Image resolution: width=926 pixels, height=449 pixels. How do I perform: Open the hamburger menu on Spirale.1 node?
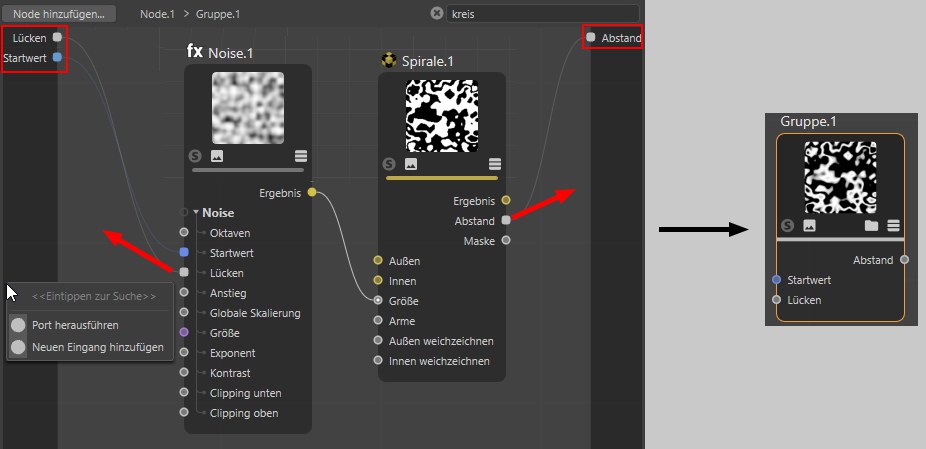[x=494, y=165]
